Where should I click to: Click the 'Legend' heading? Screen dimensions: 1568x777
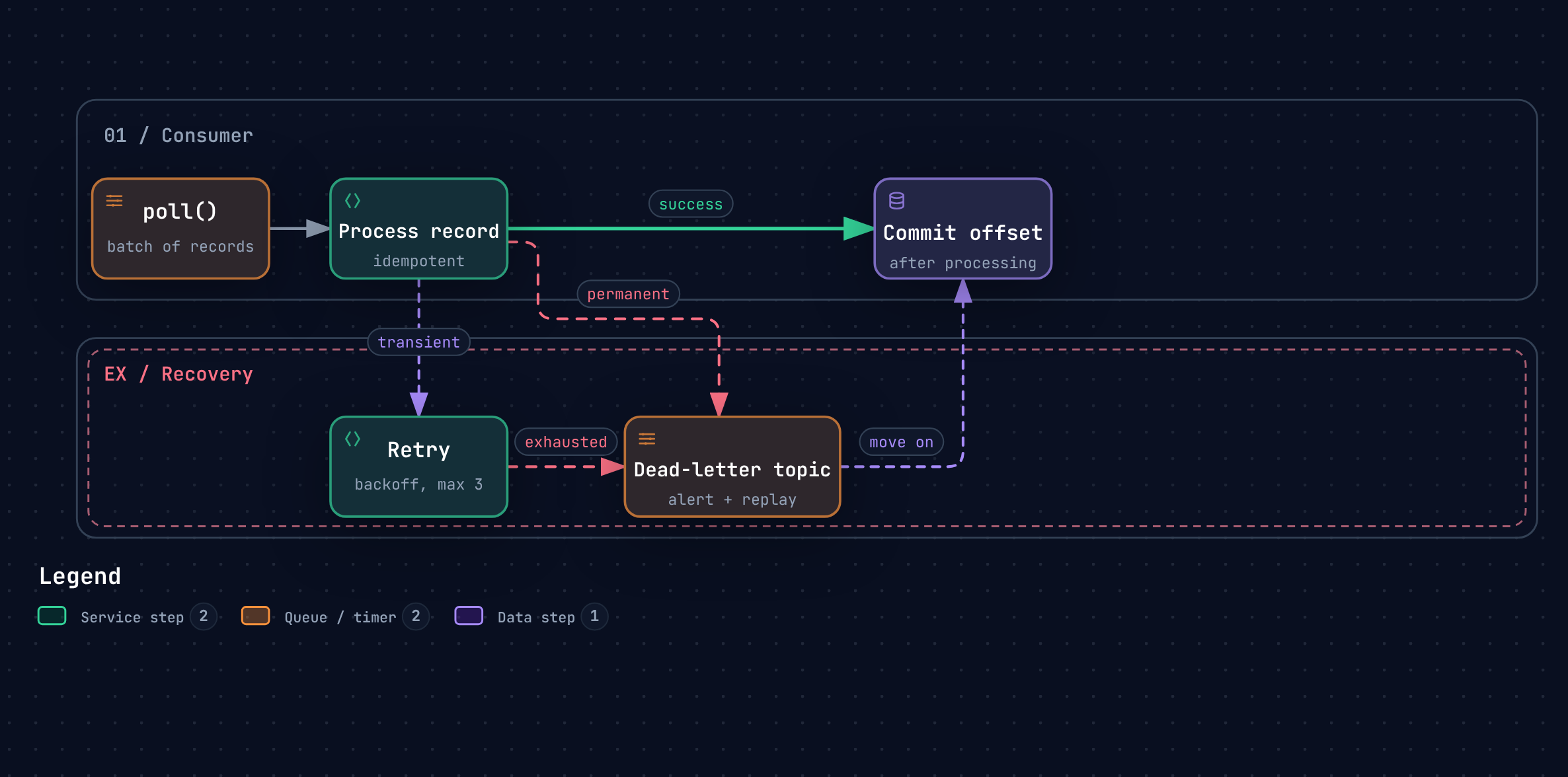[80, 576]
